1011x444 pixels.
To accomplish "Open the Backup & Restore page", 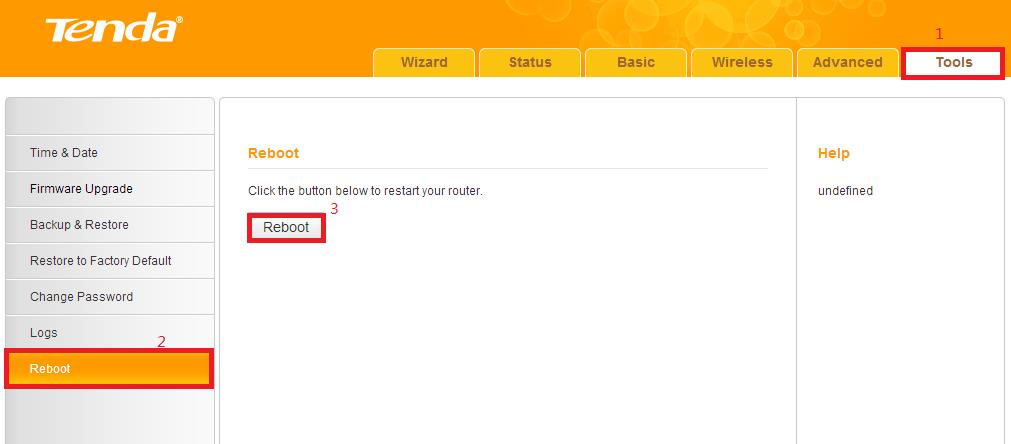I will pos(79,225).
